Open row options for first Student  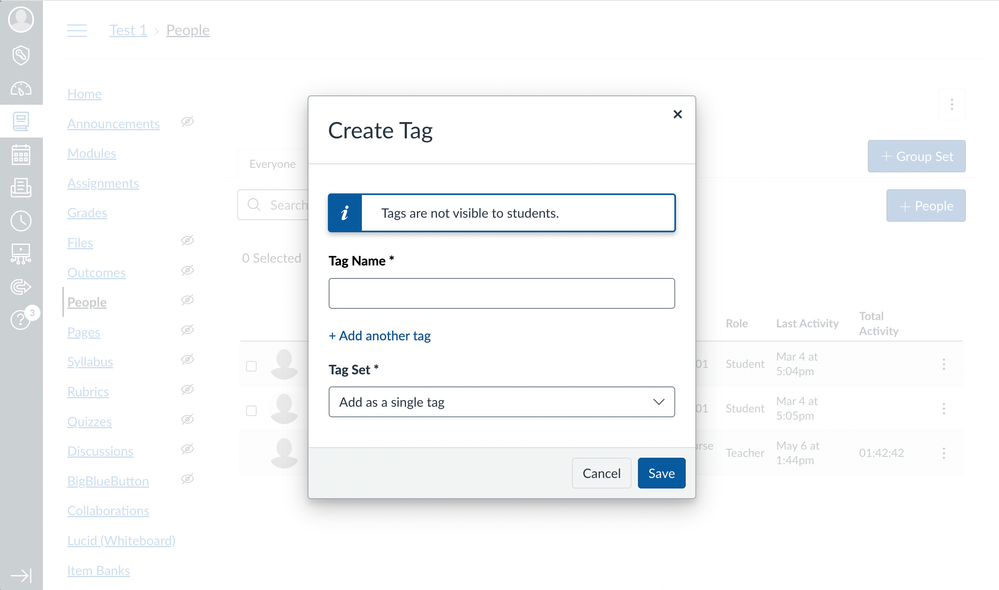[x=944, y=364]
